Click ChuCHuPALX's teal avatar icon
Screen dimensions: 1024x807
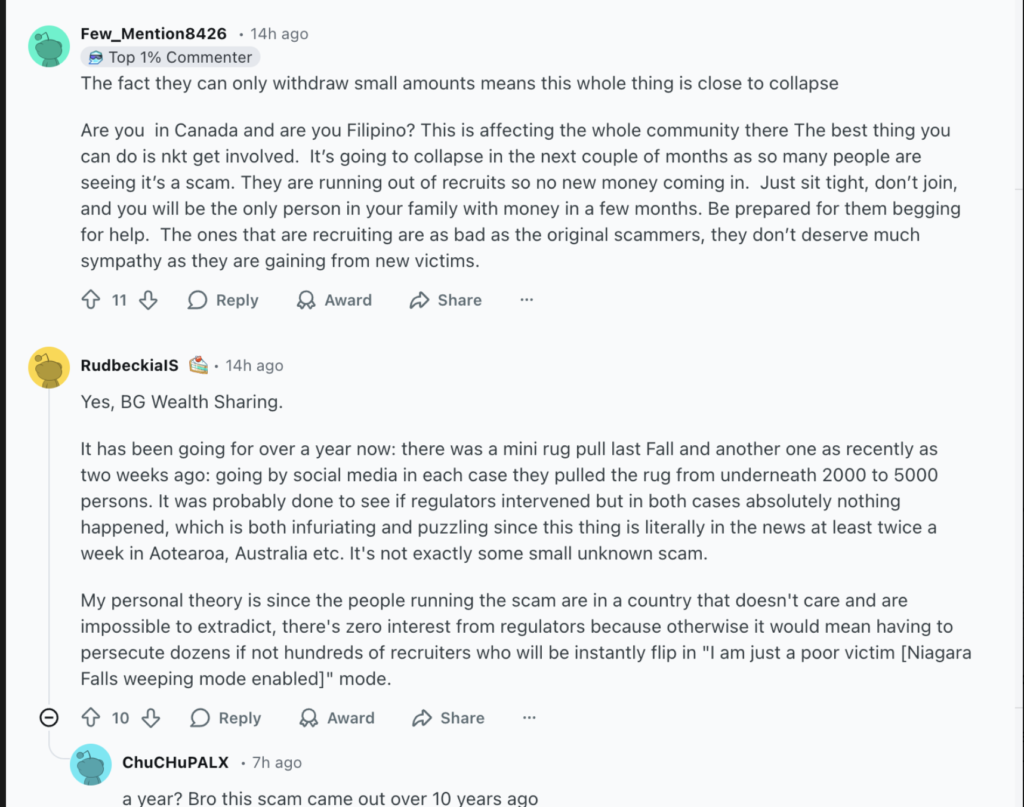click(91, 764)
